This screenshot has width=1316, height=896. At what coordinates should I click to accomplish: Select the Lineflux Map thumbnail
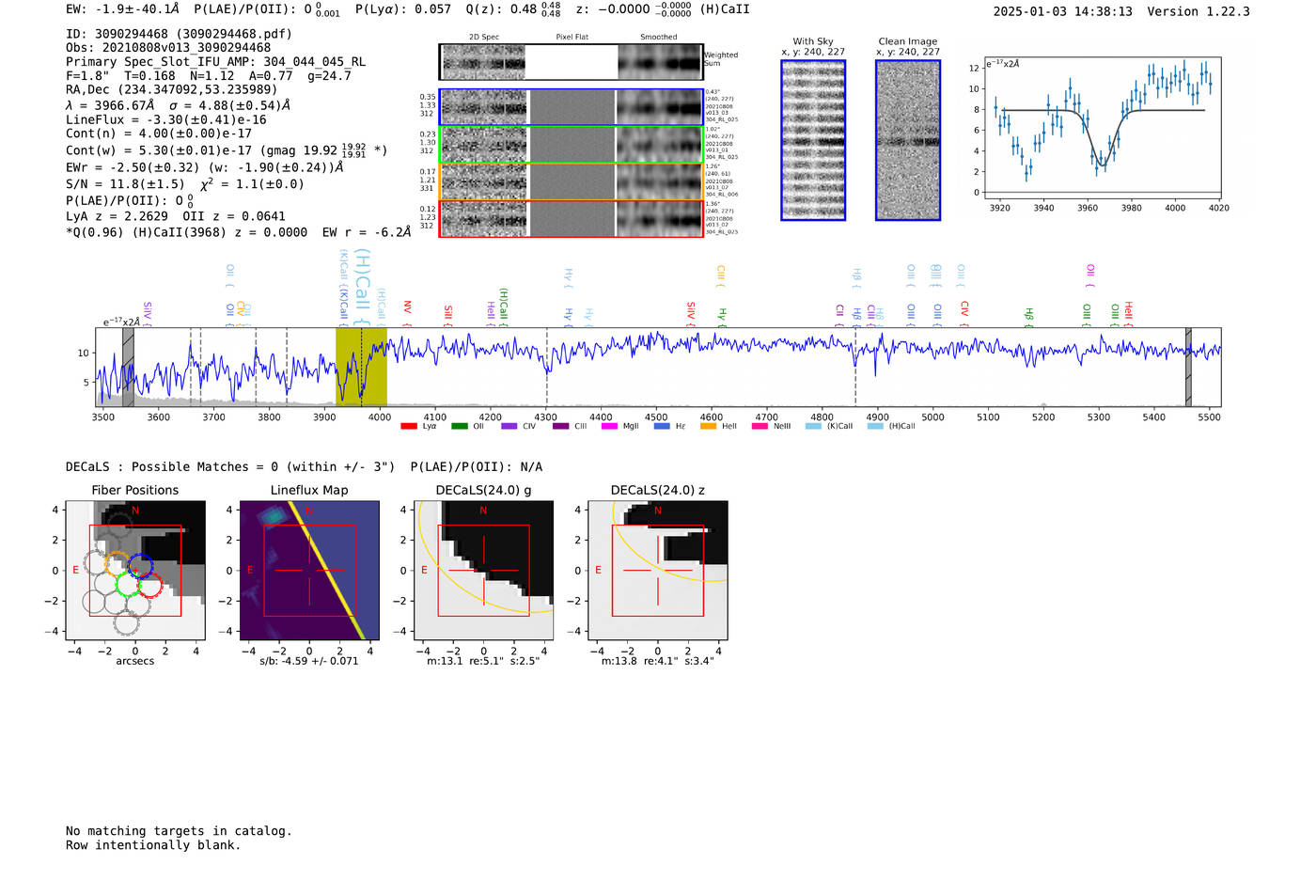pyautogui.click(x=309, y=570)
